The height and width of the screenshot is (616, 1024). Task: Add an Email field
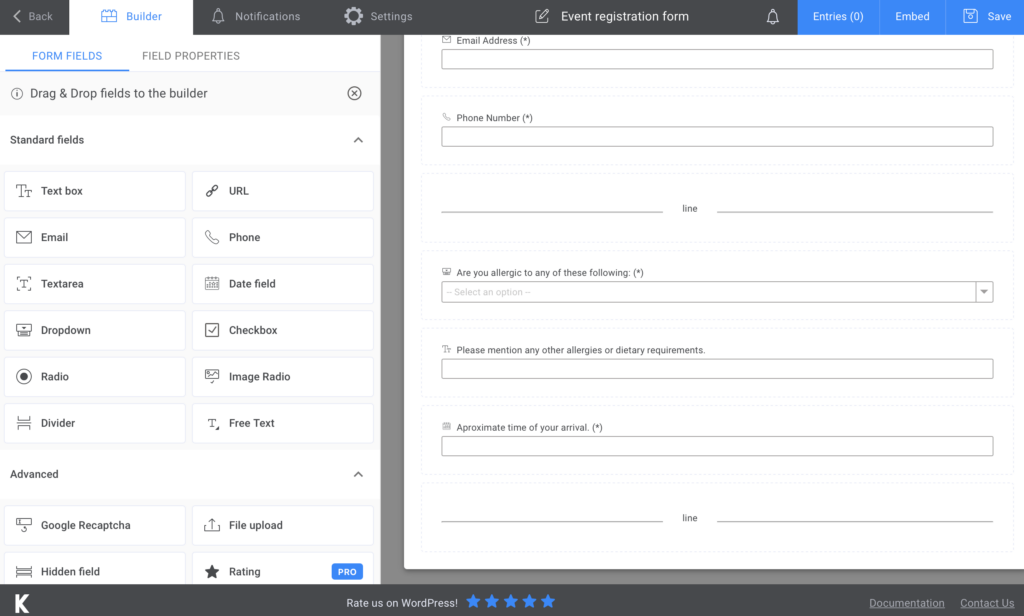[x=95, y=237]
